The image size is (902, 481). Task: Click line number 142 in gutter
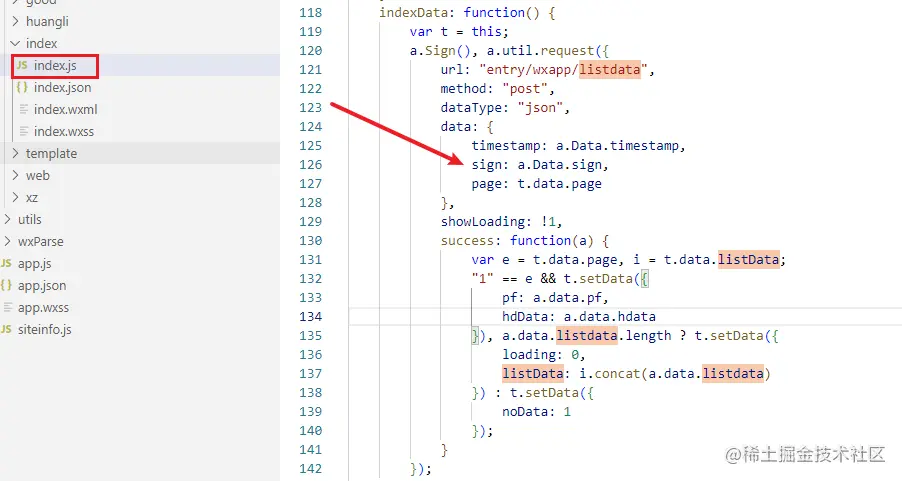tap(311, 468)
